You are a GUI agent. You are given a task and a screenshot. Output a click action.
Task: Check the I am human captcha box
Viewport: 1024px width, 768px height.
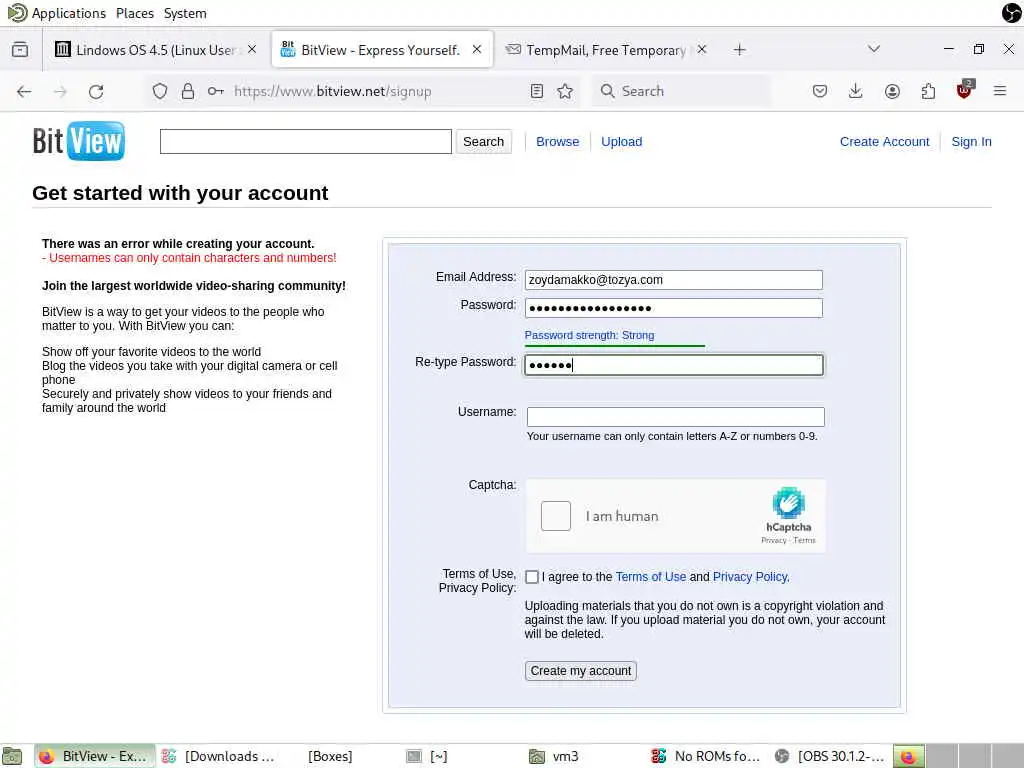click(556, 516)
